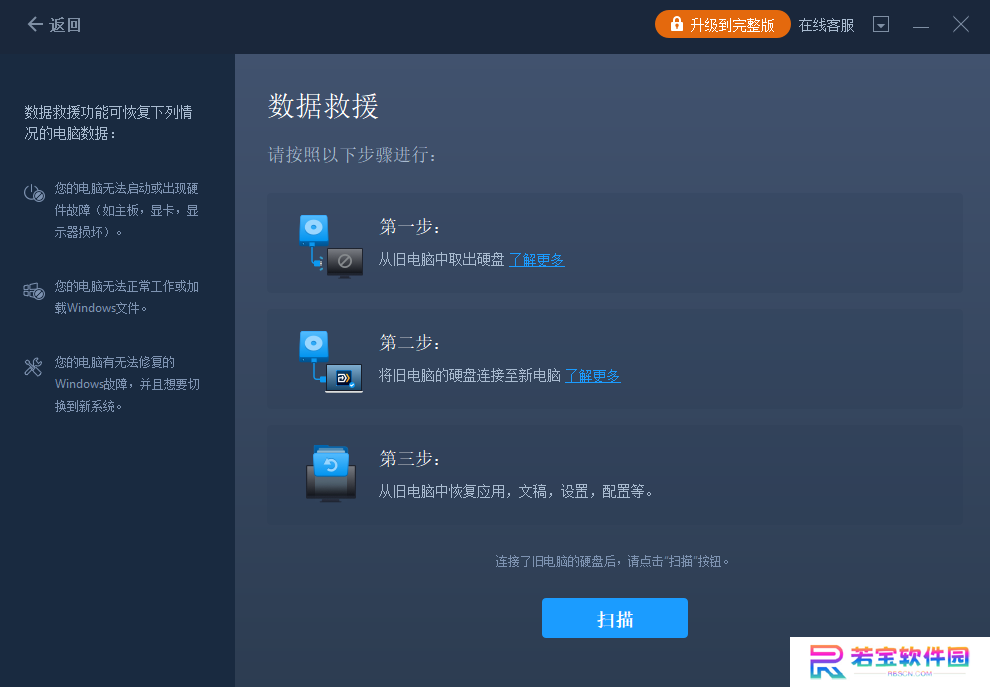Minimize the window
The image size is (990, 687).
921,27
